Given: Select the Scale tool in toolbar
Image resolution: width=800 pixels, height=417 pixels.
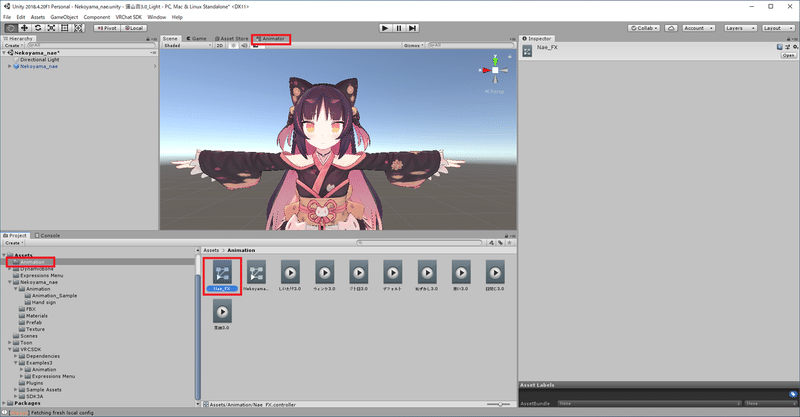Looking at the screenshot, I should coord(51,28).
